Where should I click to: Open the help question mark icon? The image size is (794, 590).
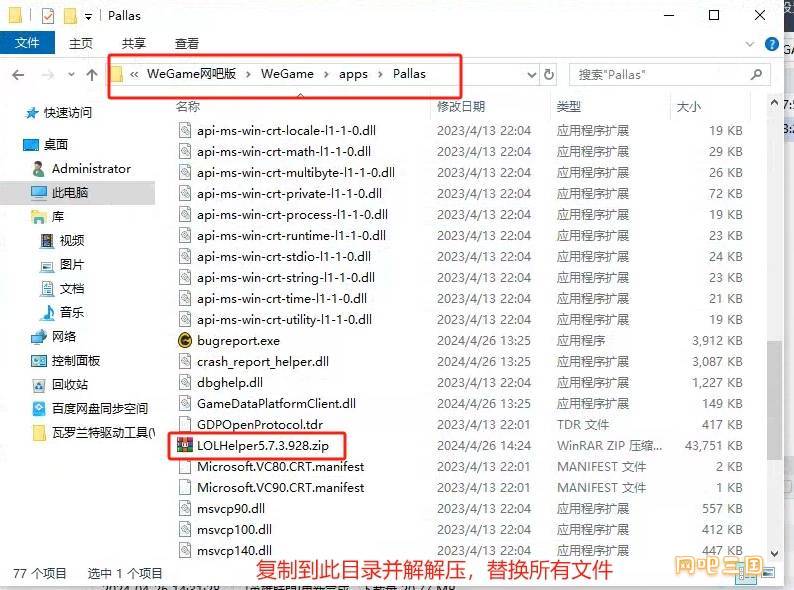772,44
